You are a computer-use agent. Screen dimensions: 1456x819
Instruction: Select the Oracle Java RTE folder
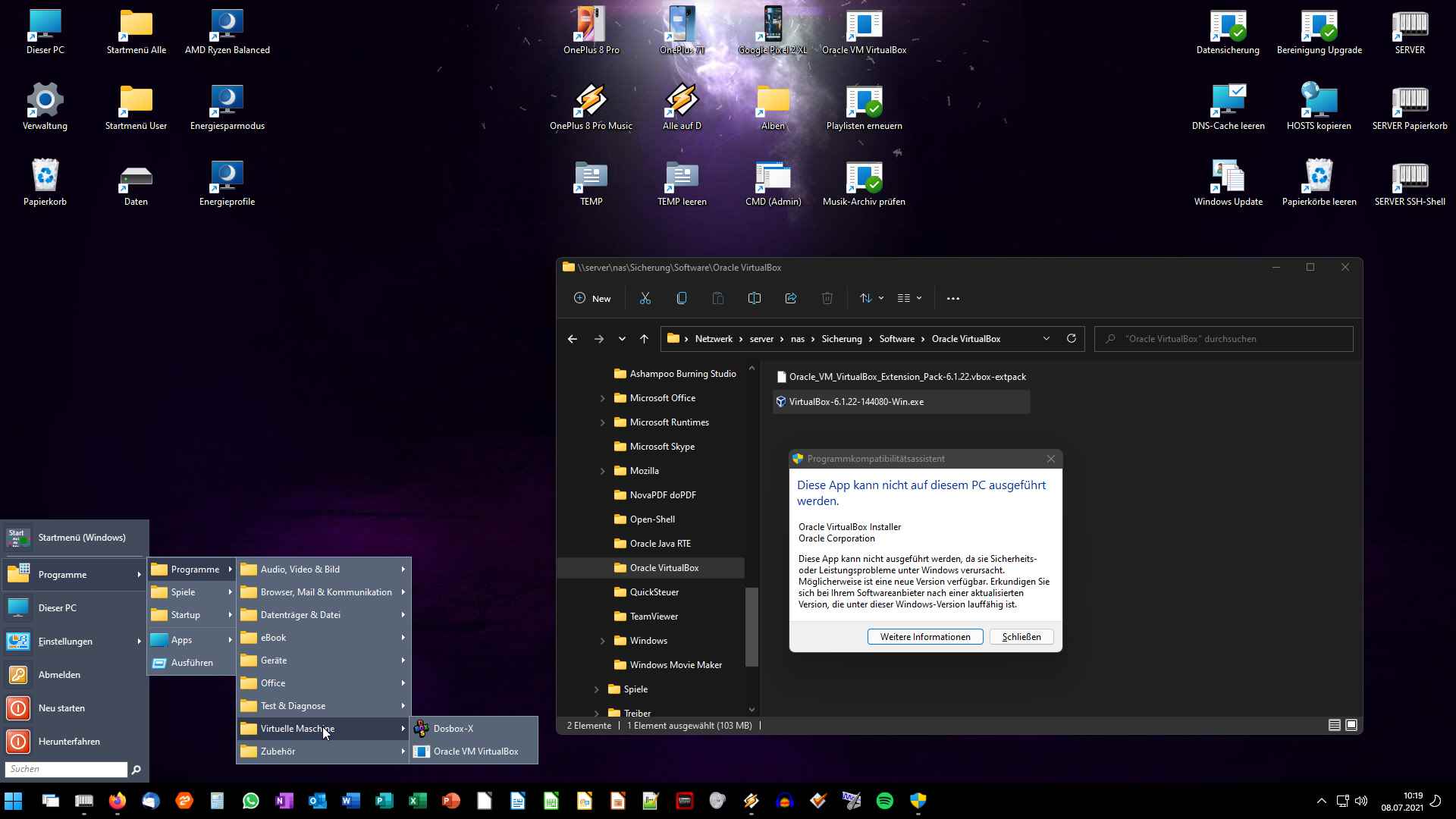click(x=660, y=544)
